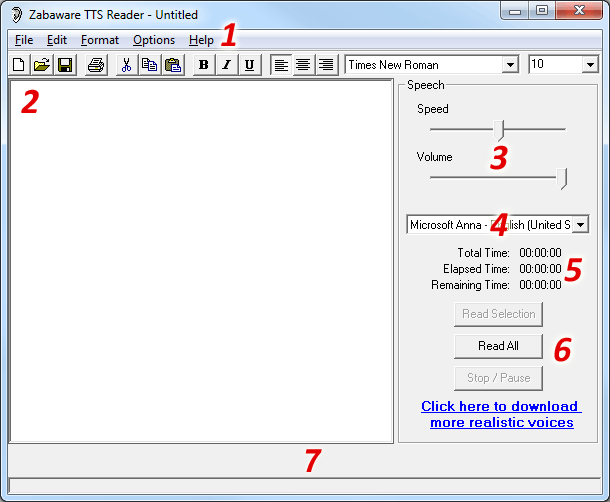This screenshot has height=502, width=610.
Task: Print the document with the printer icon
Action: click(x=96, y=65)
